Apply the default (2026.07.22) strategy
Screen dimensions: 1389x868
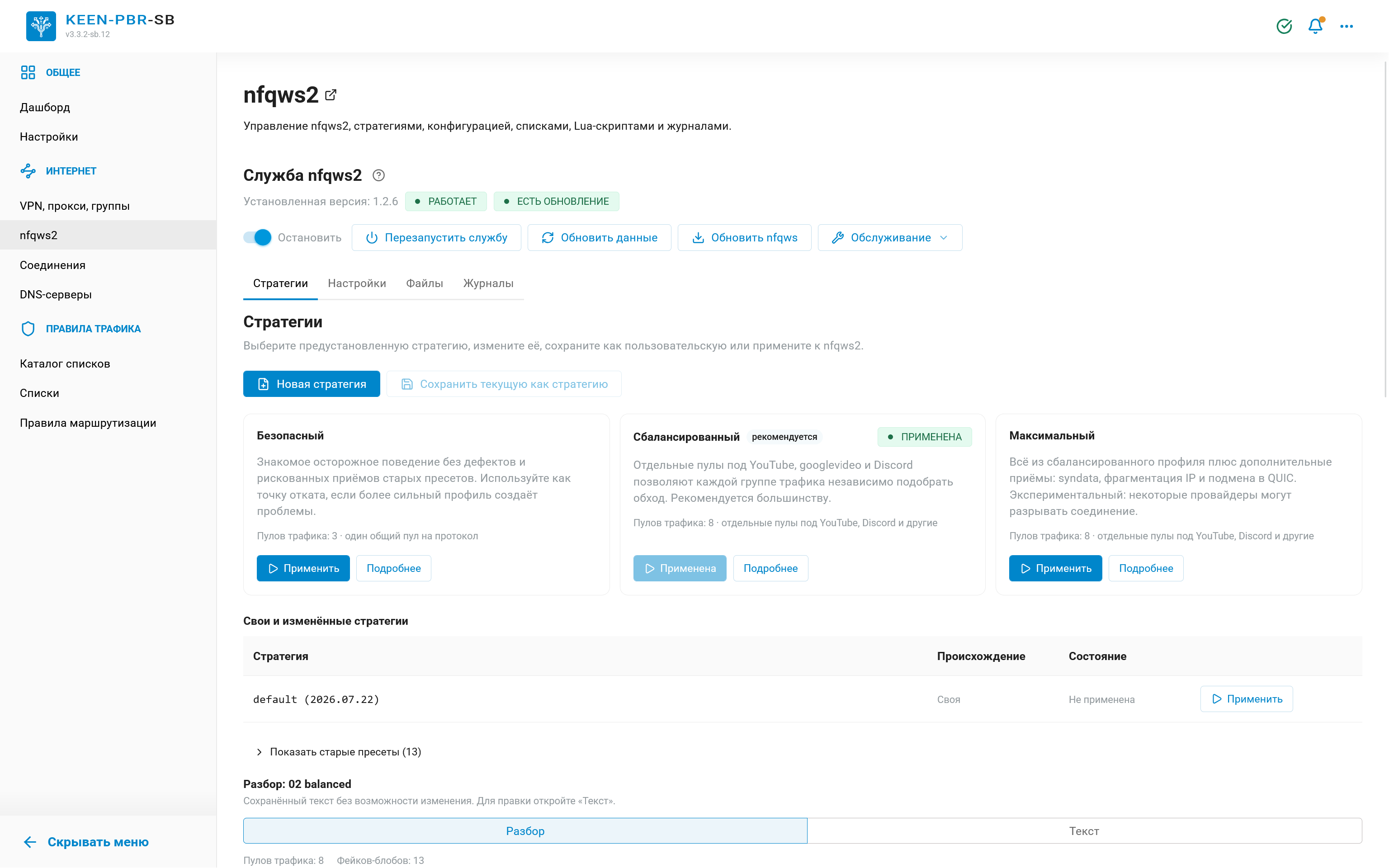pos(1247,699)
